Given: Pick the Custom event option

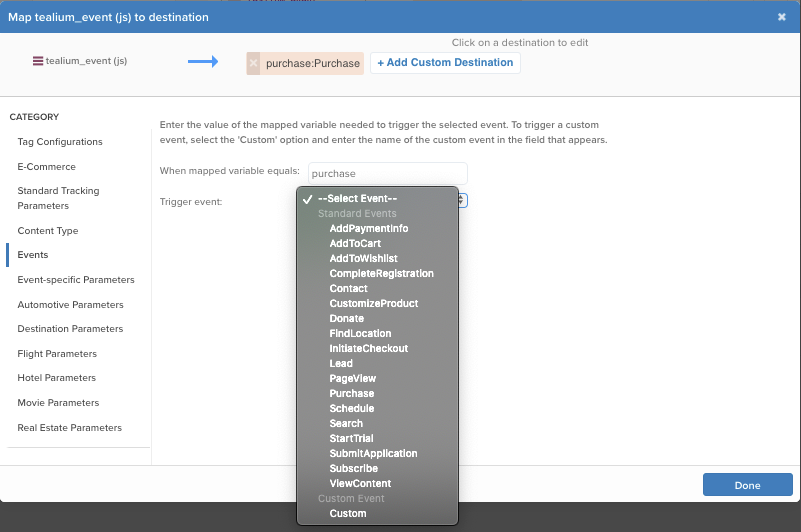Looking at the screenshot, I should pos(348,513).
